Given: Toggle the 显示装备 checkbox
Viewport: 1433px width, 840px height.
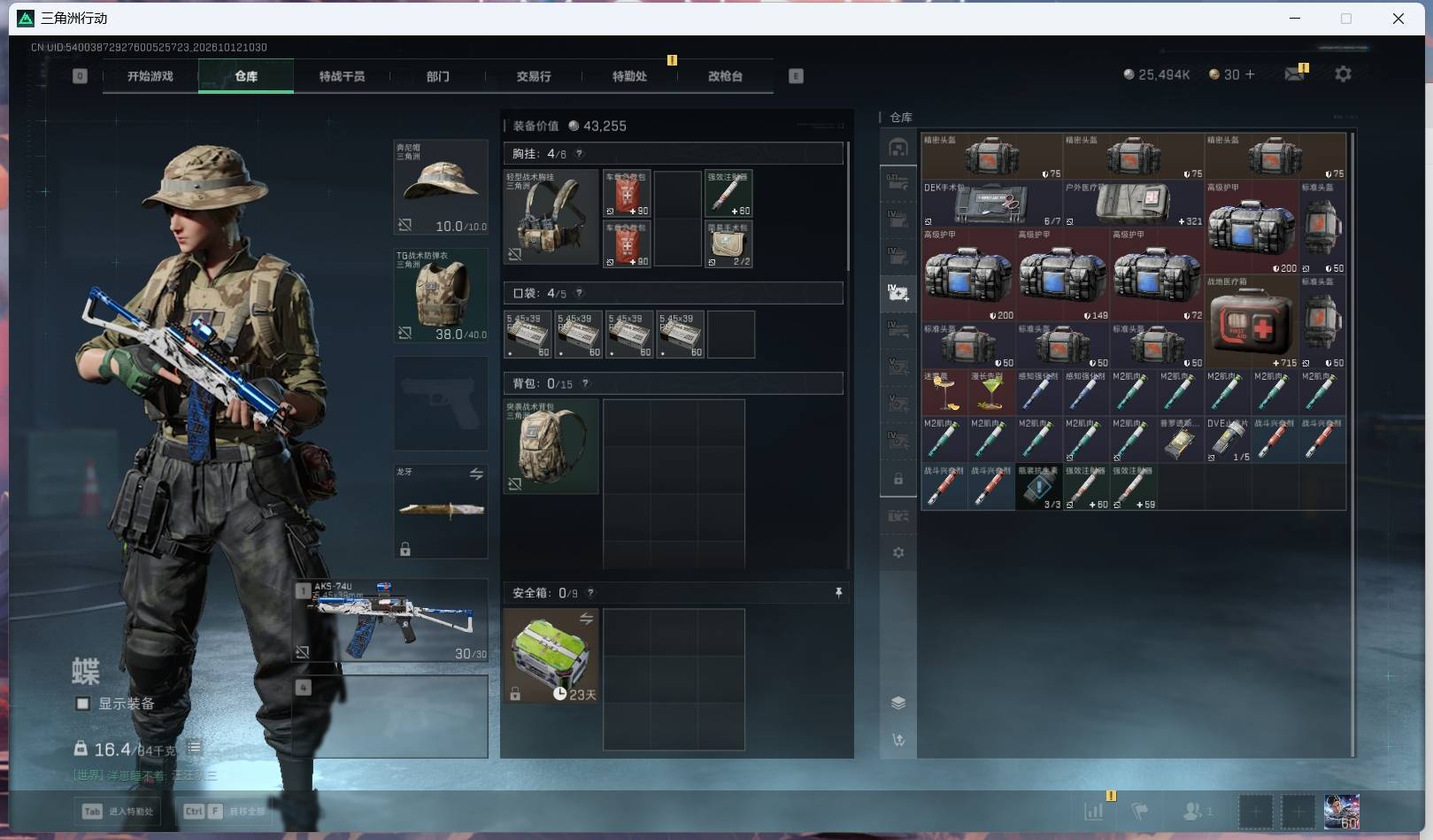Looking at the screenshot, I should 82,704.
